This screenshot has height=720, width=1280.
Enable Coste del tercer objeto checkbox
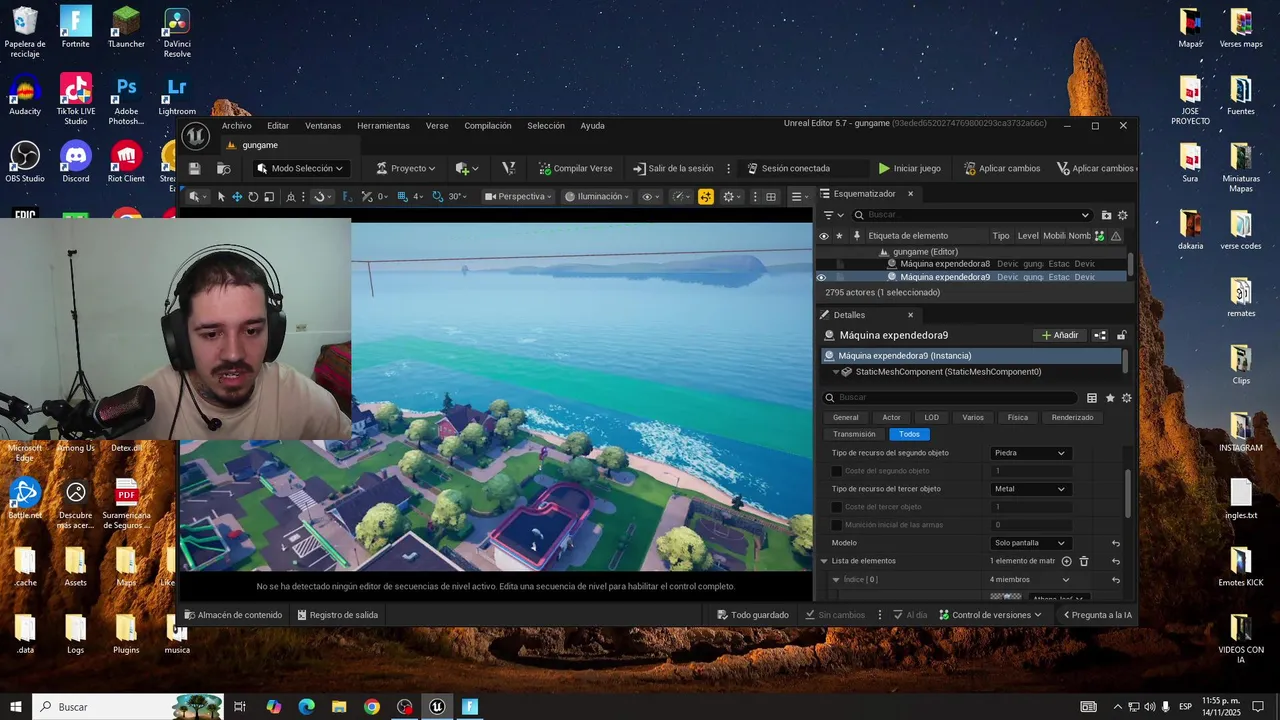837,507
